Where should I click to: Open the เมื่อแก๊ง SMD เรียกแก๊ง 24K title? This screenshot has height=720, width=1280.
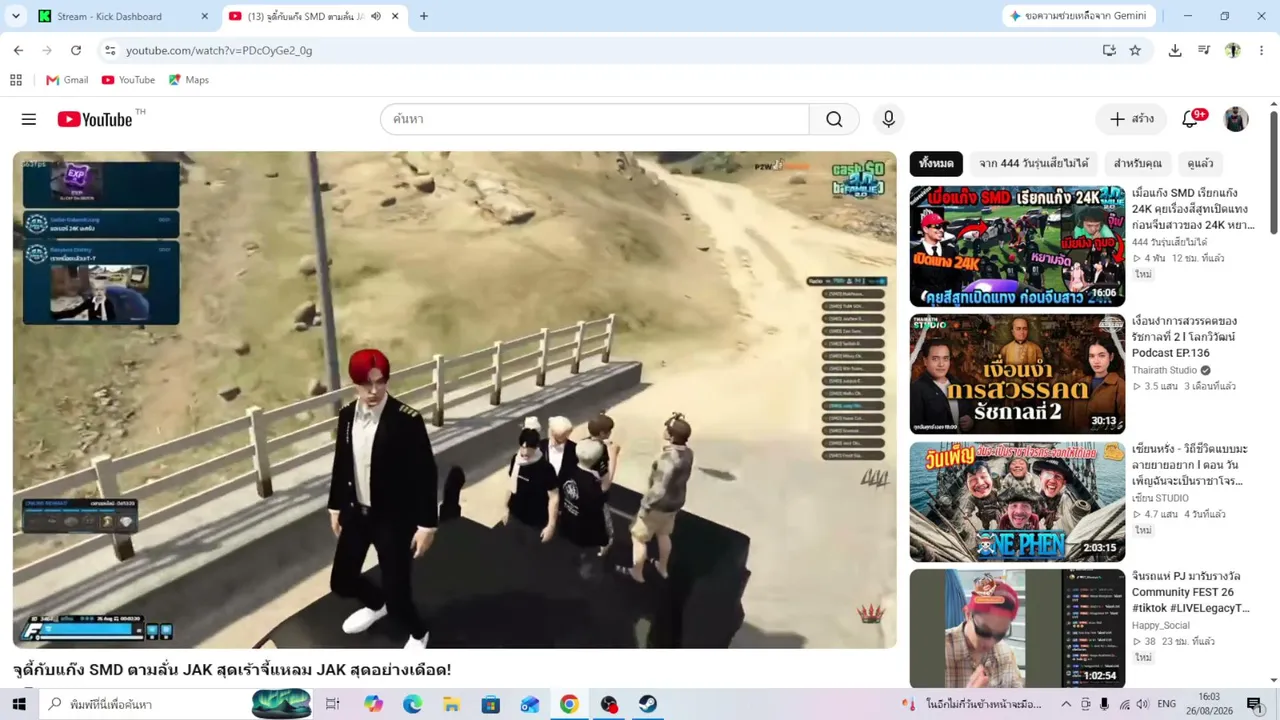(1193, 209)
